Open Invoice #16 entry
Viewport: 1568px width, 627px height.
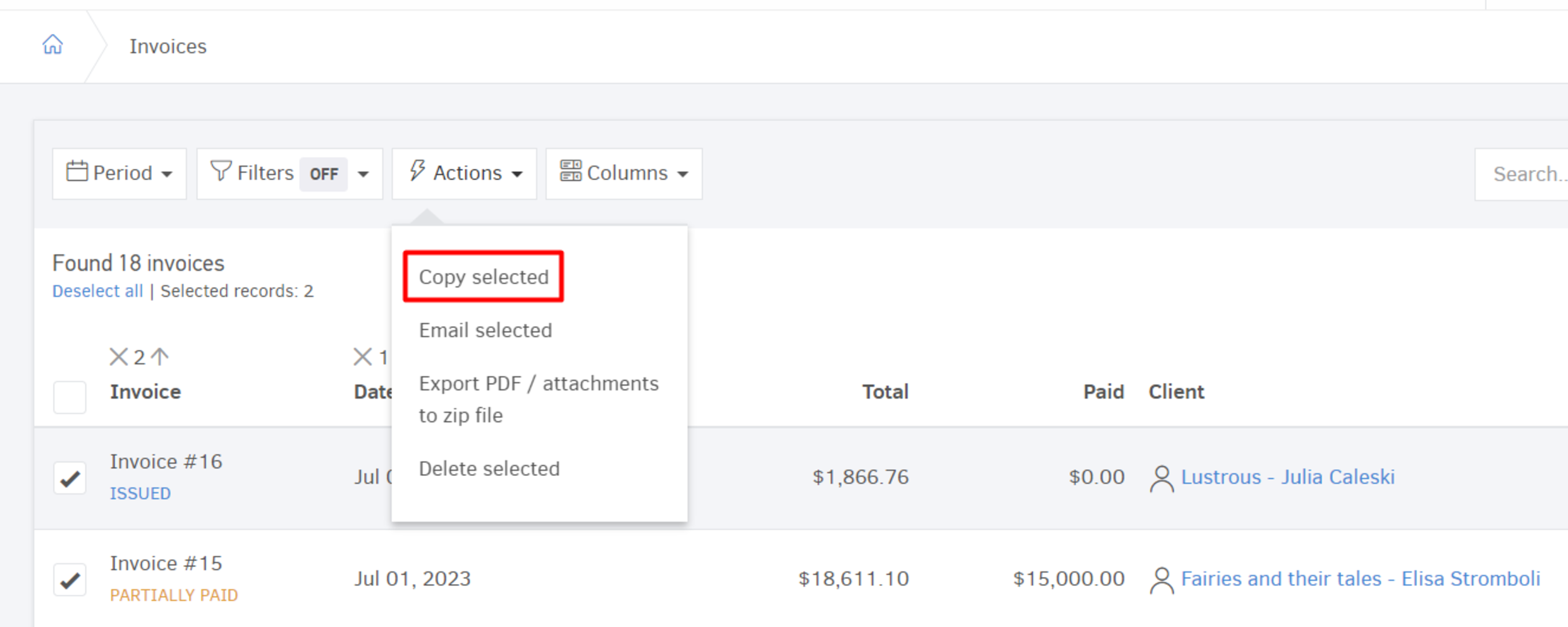pyautogui.click(x=166, y=461)
